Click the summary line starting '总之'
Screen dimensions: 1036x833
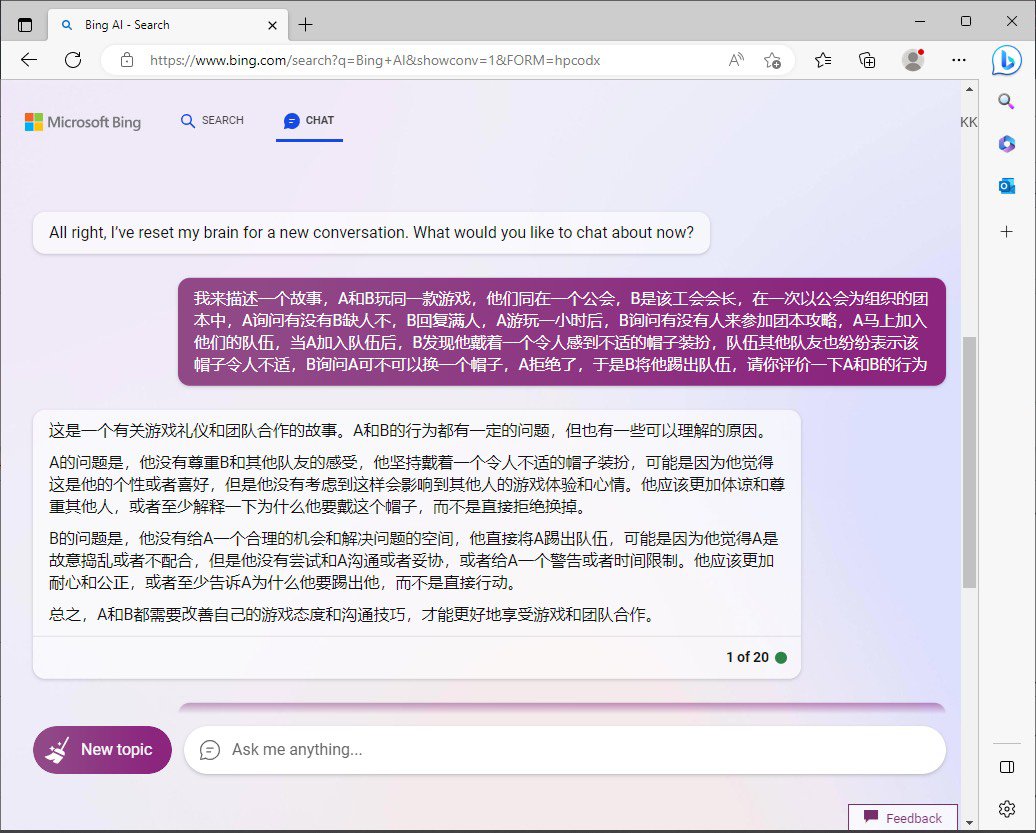pos(353,615)
